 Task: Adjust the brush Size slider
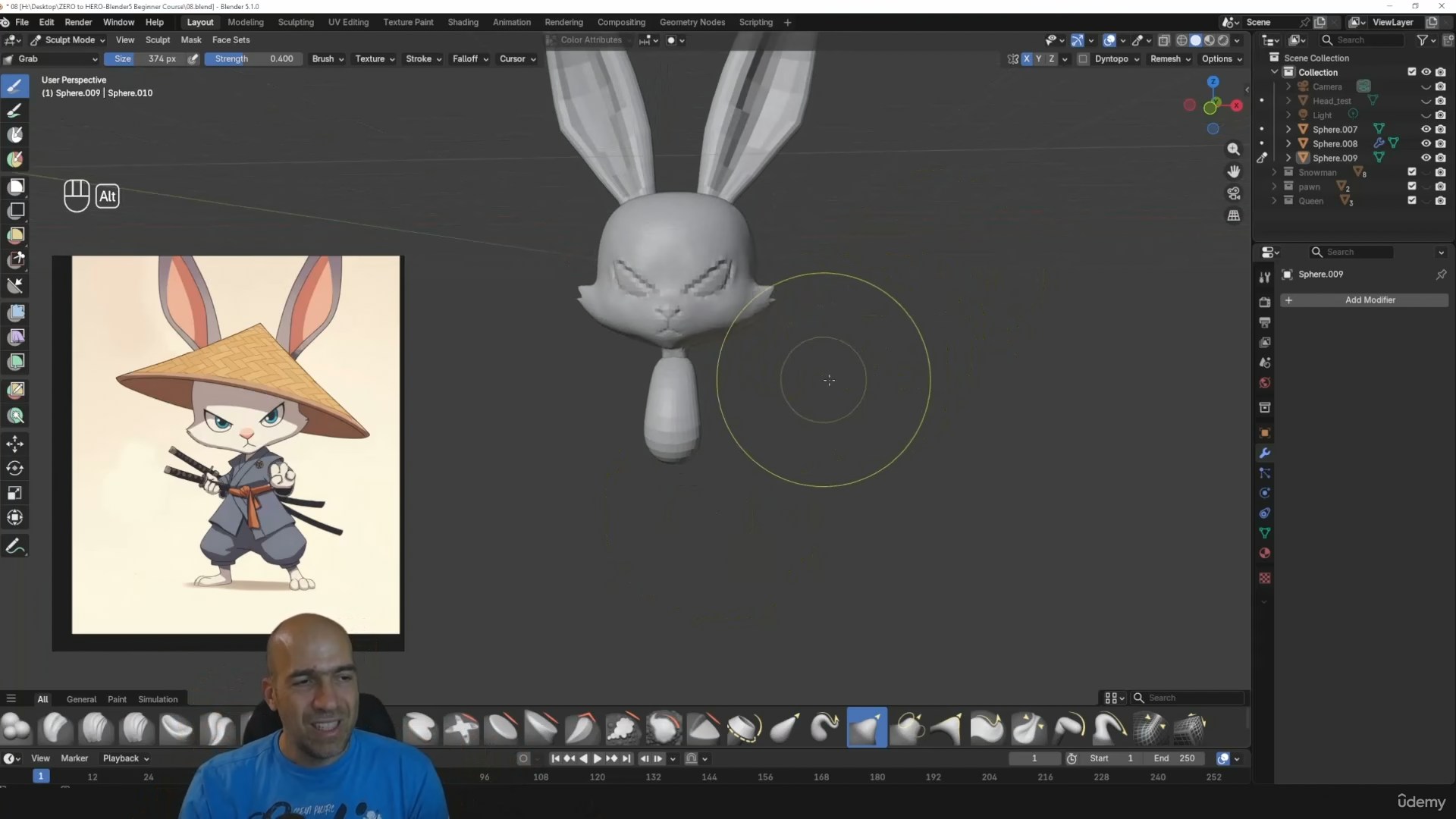[144, 59]
